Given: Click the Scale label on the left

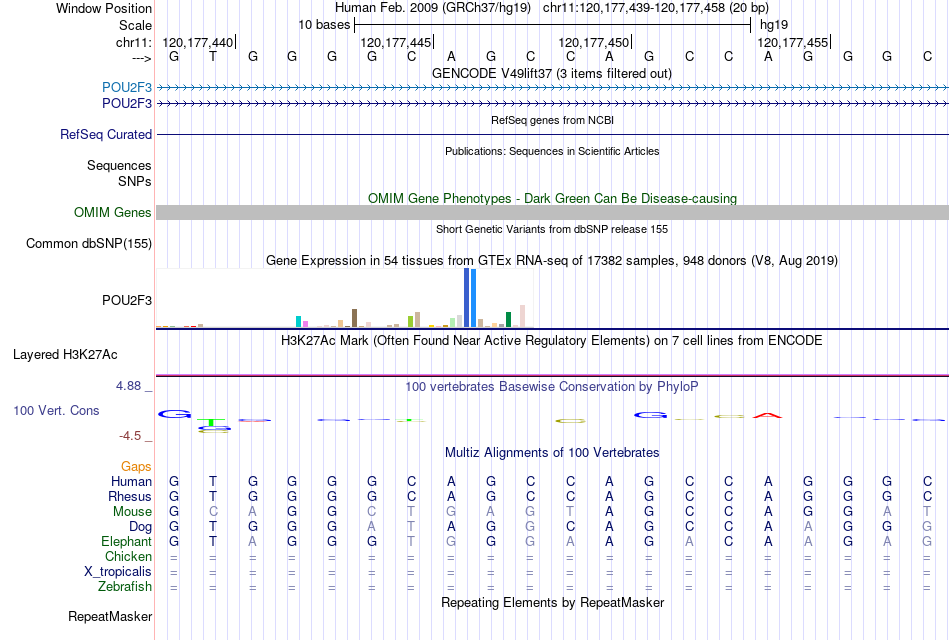Looking at the screenshot, I should point(136,25).
